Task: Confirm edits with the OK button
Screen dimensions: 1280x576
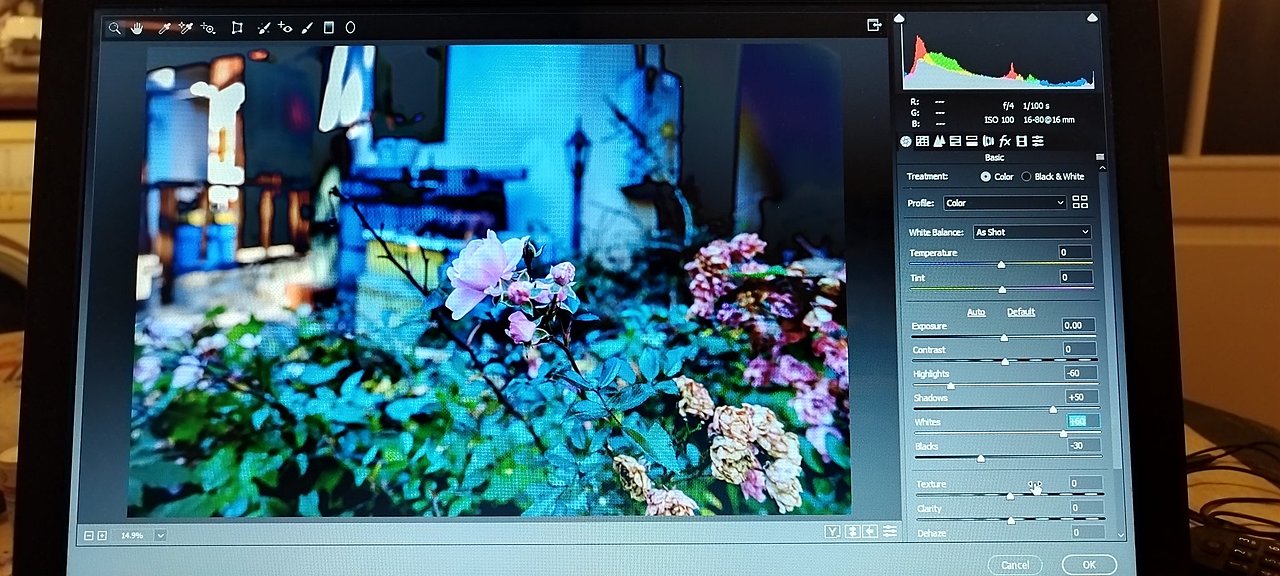Action: tap(1090, 565)
